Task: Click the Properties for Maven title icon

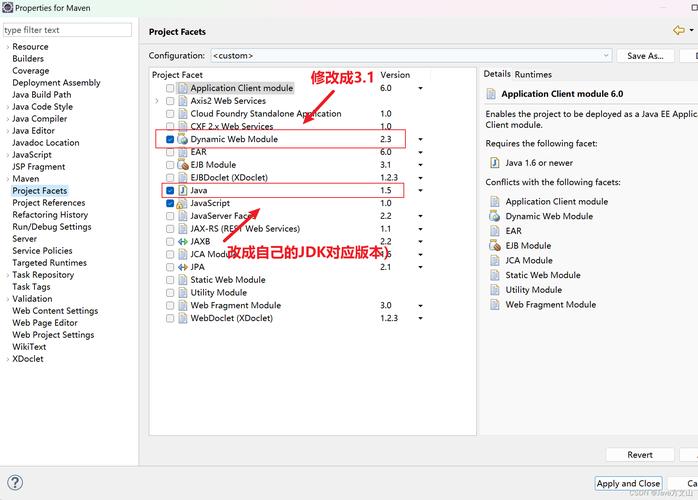Action: pos(8,8)
